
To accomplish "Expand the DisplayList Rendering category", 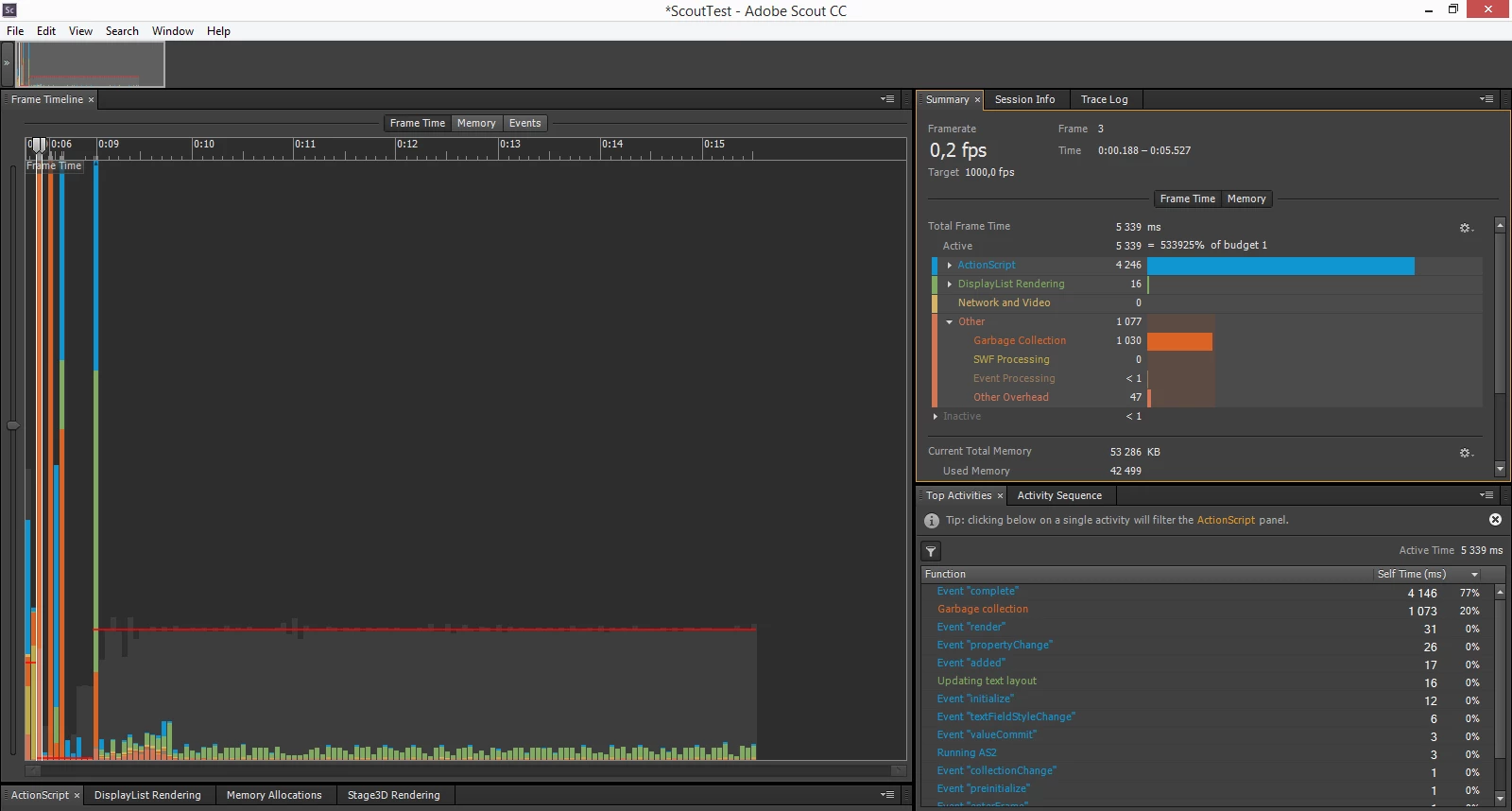I will [950, 285].
